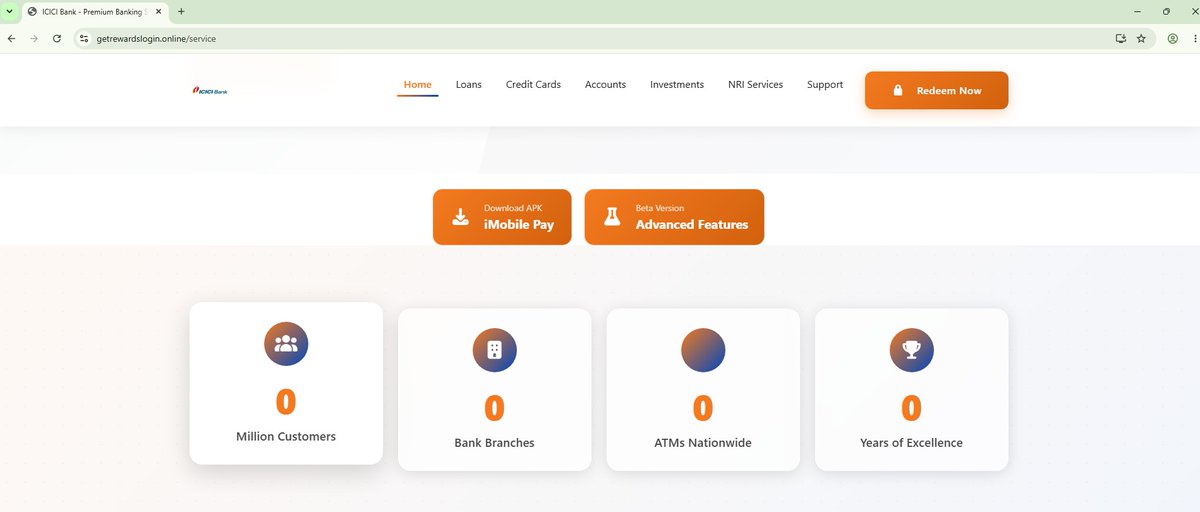Open the Support link
This screenshot has width=1200, height=512.
[825, 85]
